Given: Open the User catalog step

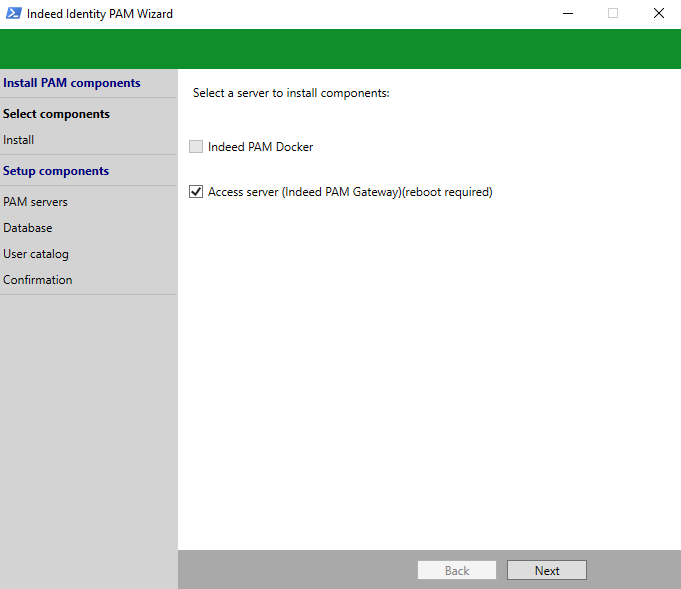Looking at the screenshot, I should (x=36, y=254).
